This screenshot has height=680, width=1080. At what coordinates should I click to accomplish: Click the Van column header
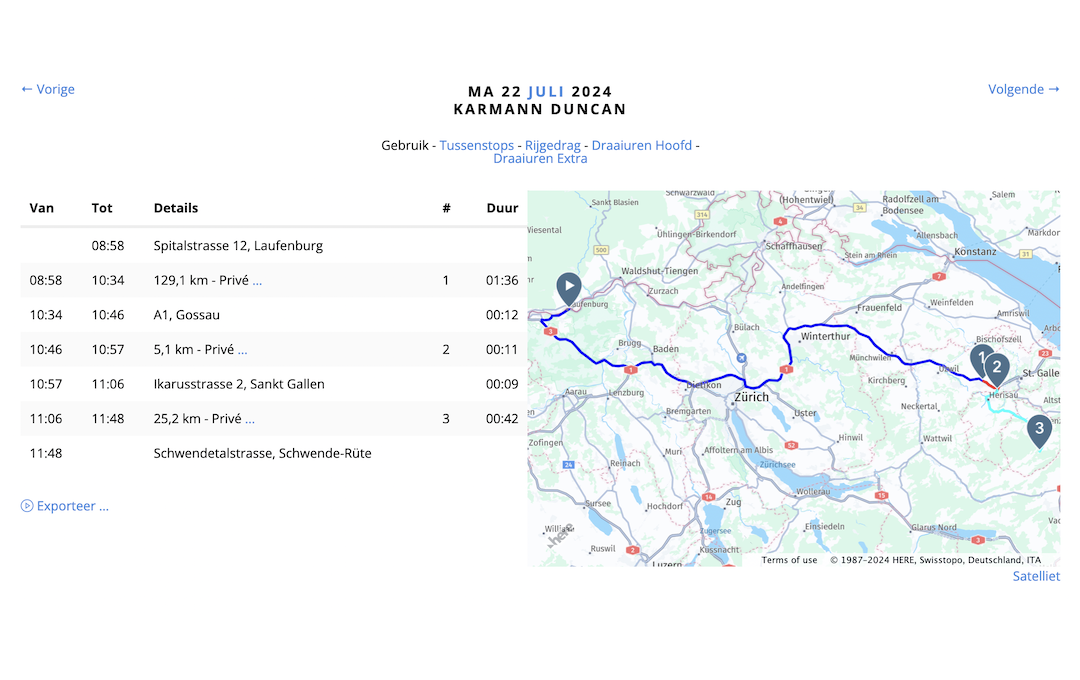(41, 208)
